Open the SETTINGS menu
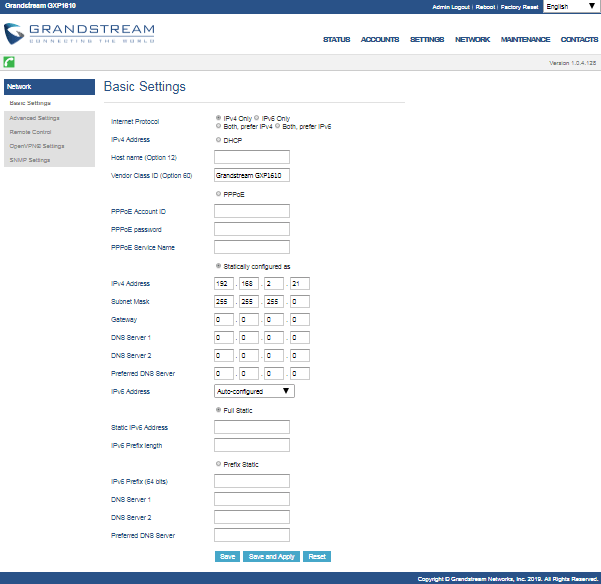 pyautogui.click(x=427, y=39)
